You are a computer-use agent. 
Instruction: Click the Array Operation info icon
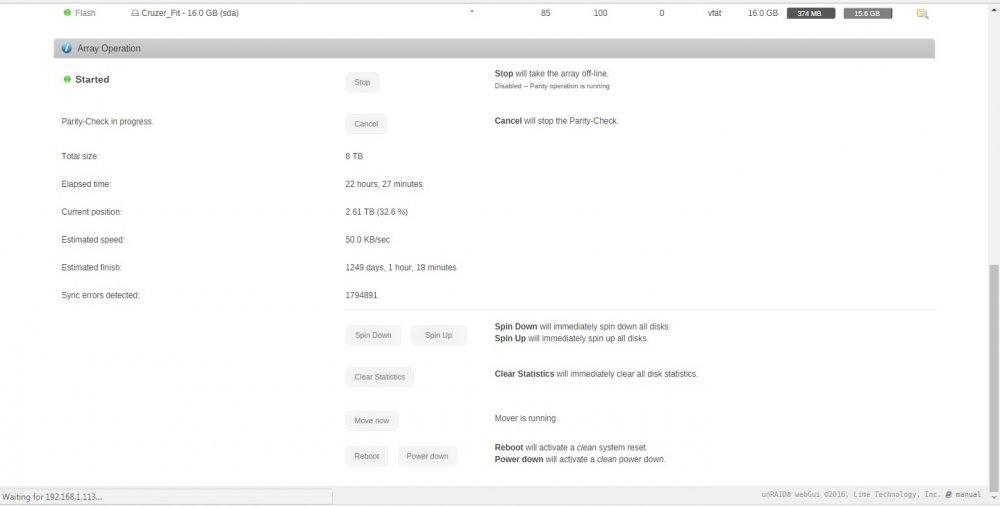click(x=66, y=48)
